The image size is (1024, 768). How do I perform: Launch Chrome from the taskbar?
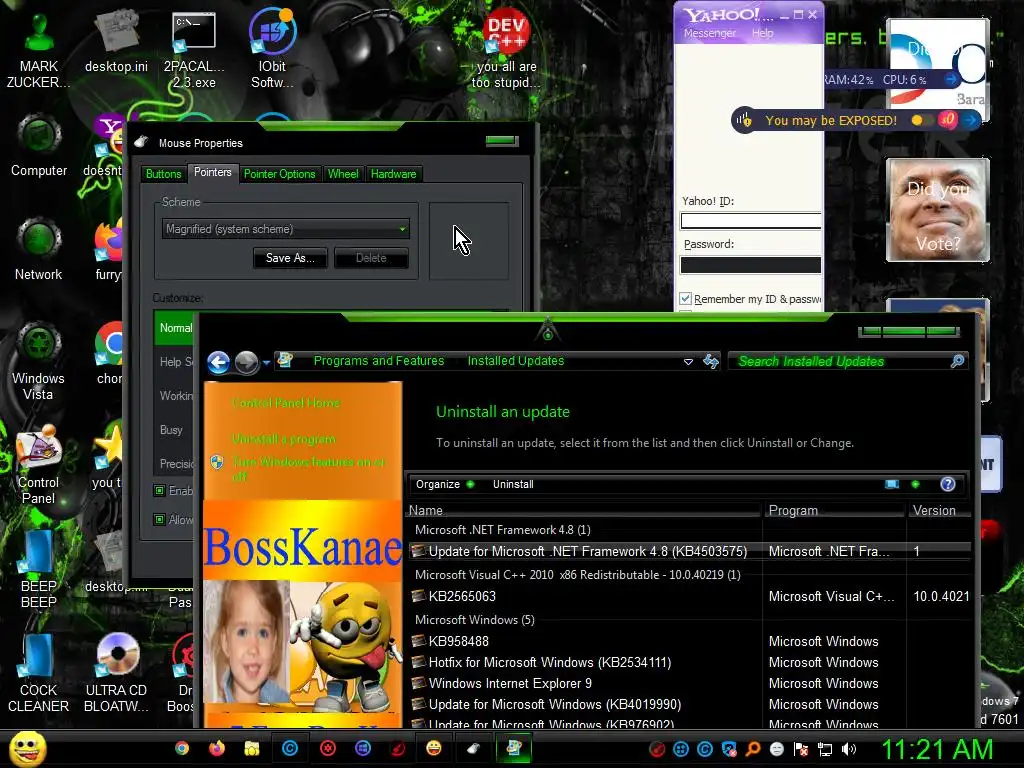(x=182, y=748)
